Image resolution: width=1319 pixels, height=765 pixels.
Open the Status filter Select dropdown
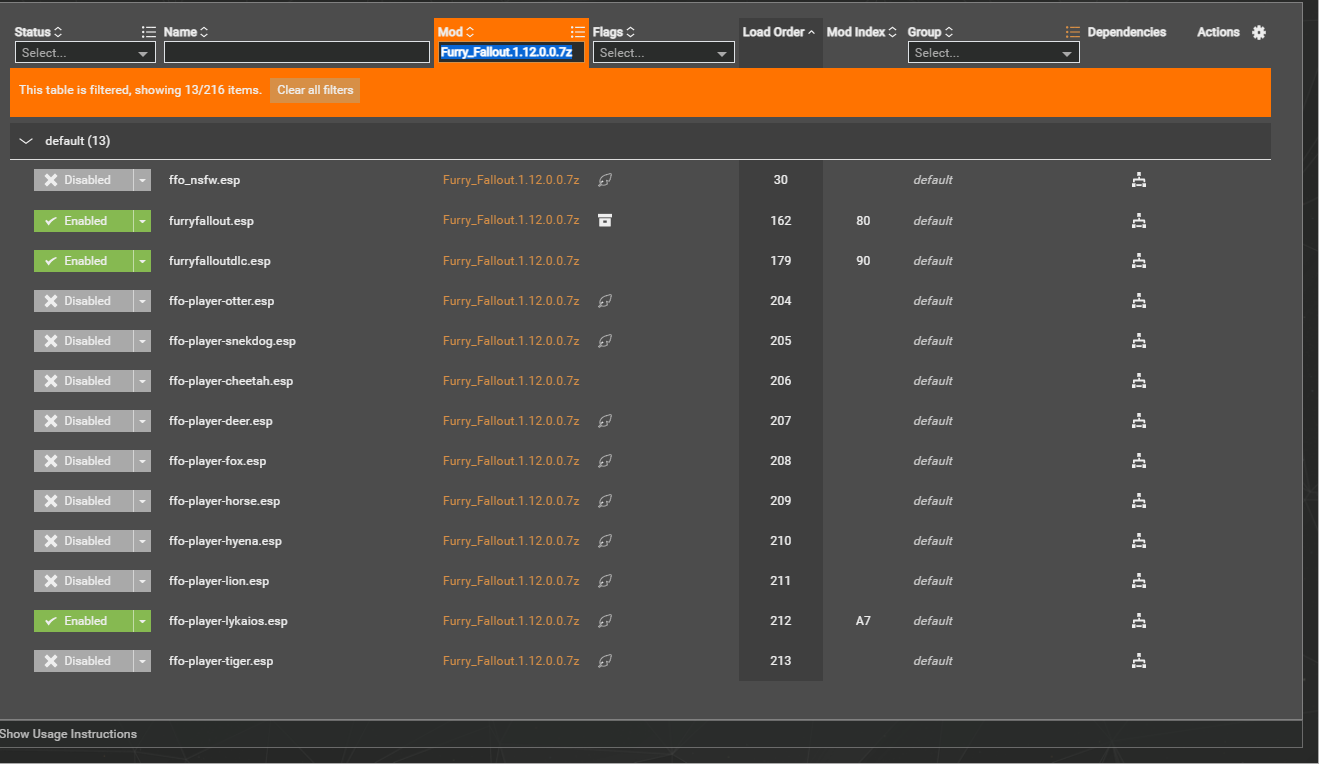coord(85,53)
